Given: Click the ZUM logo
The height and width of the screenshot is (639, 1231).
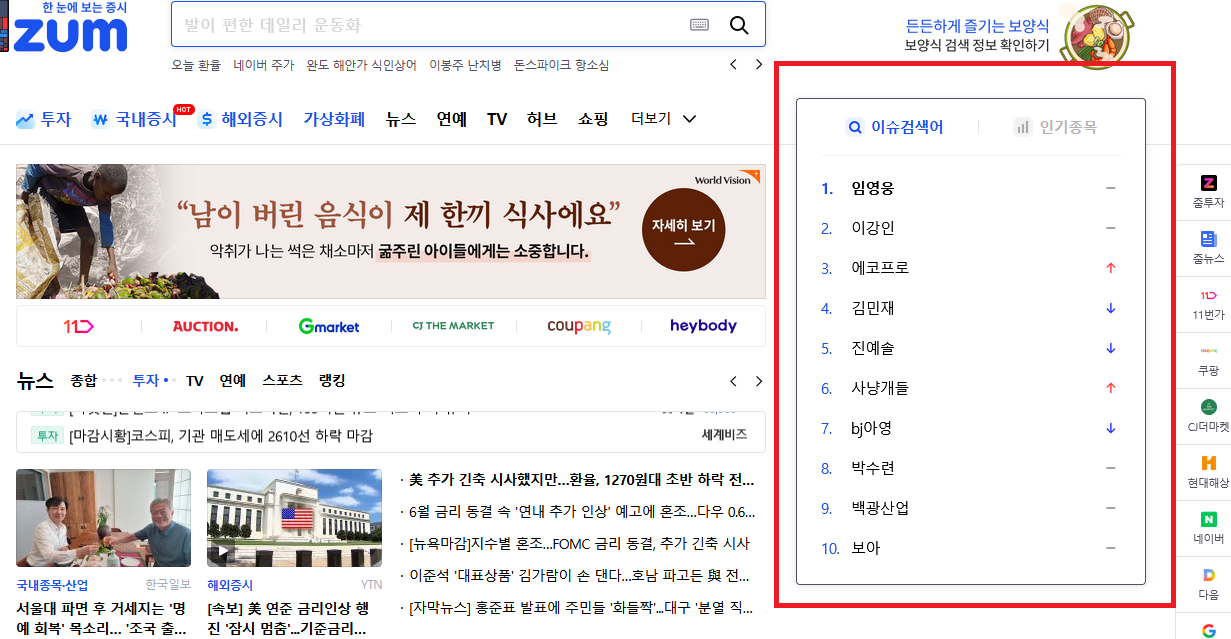Looking at the screenshot, I should [x=70, y=34].
